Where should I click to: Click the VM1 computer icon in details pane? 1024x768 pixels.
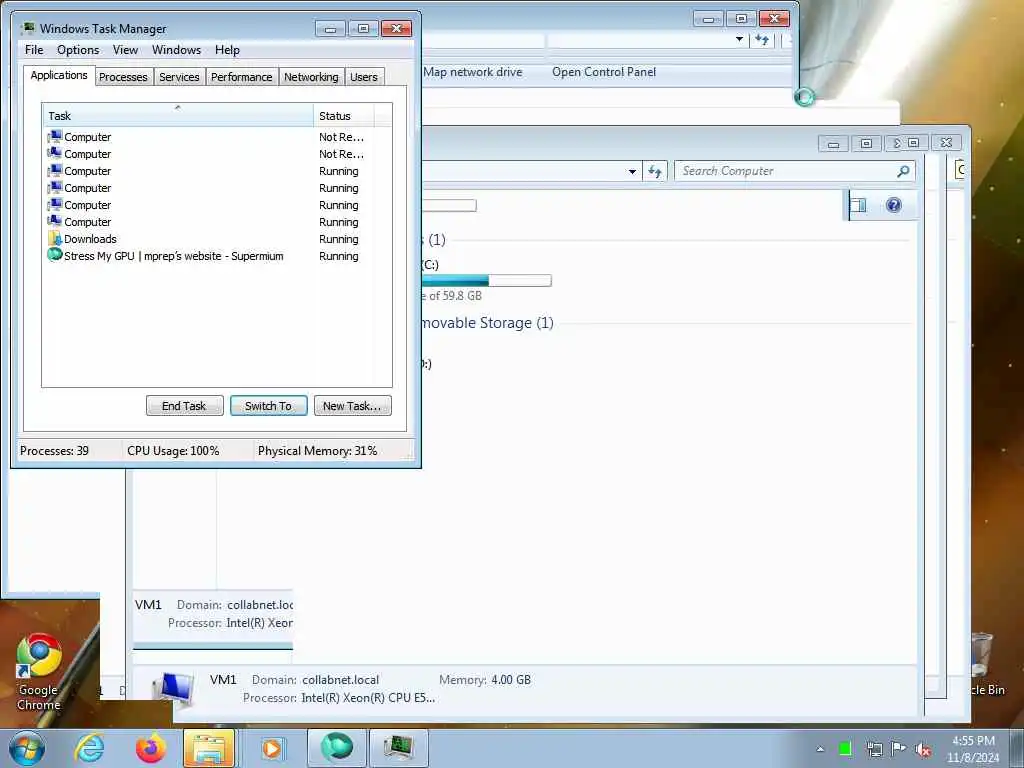point(174,690)
